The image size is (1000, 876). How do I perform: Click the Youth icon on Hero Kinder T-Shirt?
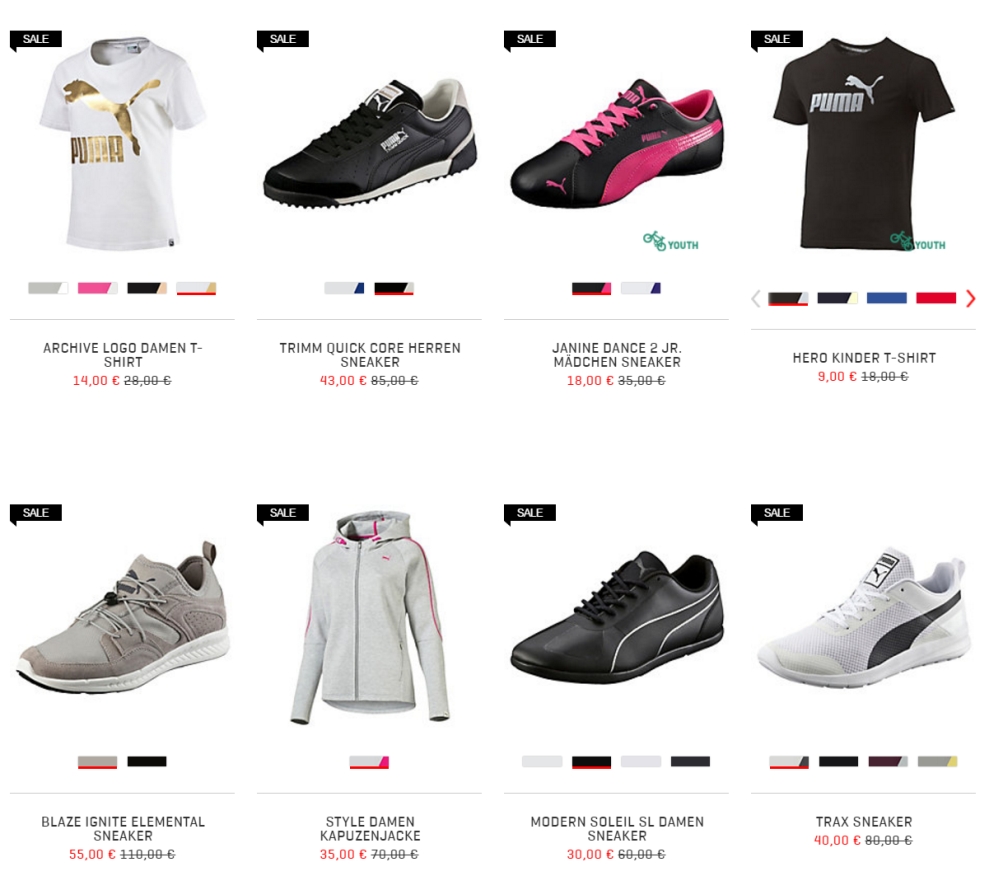(x=918, y=242)
